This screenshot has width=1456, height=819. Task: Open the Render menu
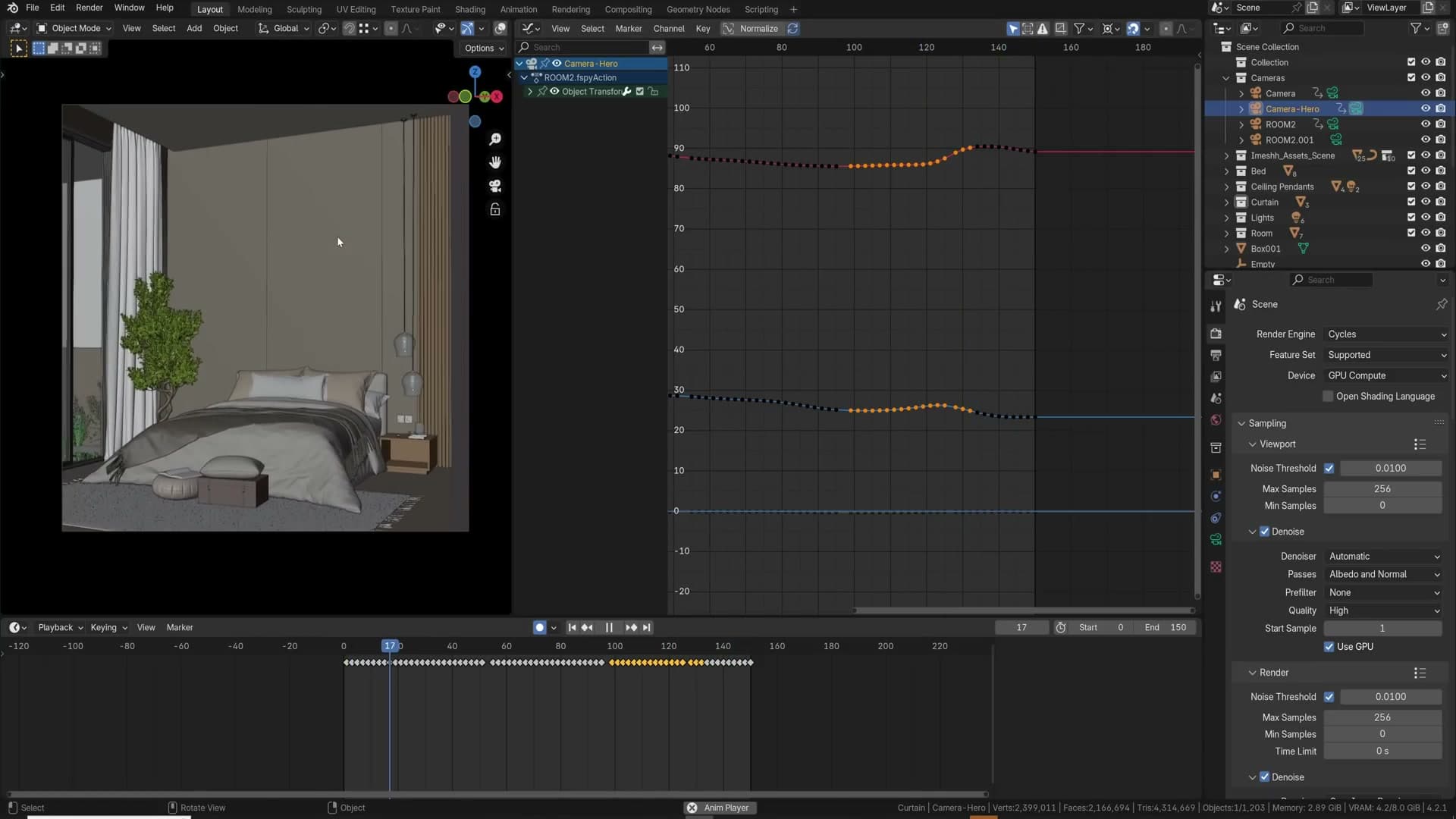89,8
